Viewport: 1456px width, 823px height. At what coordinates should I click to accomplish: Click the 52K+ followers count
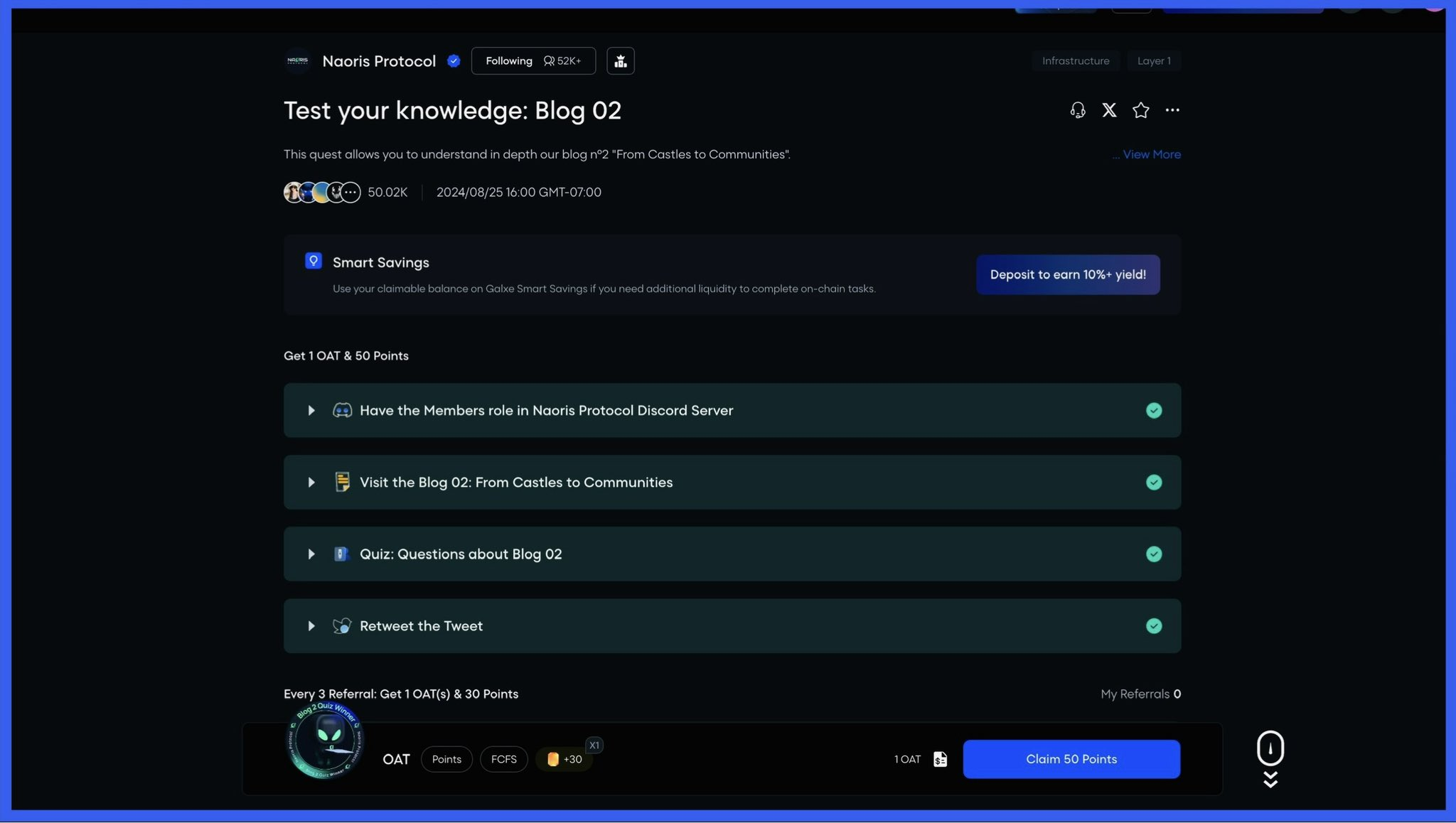pos(562,61)
